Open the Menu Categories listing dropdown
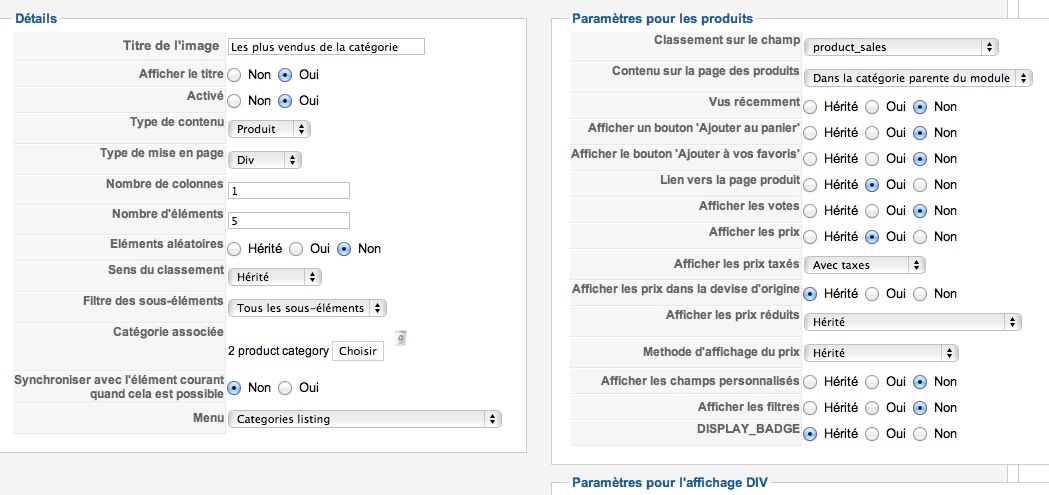This screenshot has height=495, width=1049. [x=365, y=419]
